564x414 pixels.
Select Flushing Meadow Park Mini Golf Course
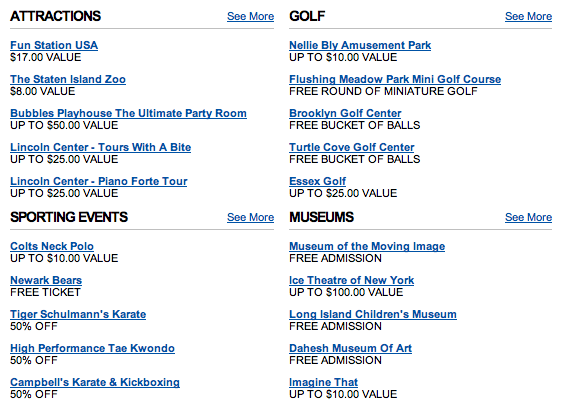coord(395,79)
